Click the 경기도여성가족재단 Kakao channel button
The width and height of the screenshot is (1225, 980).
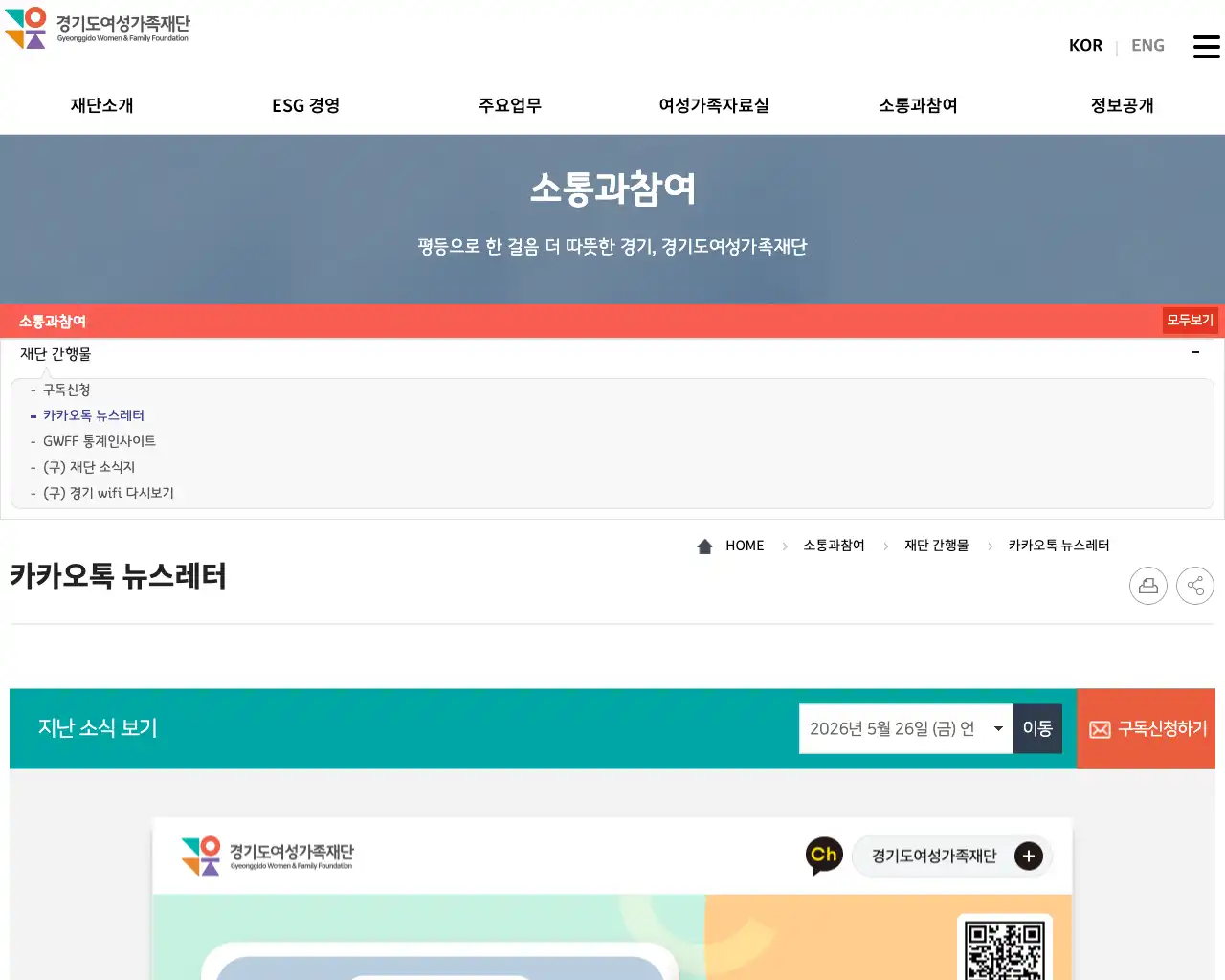point(952,856)
